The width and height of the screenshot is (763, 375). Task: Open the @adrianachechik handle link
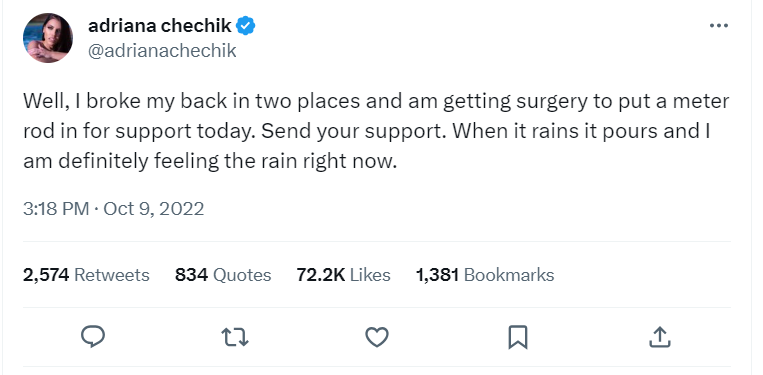(x=162, y=50)
